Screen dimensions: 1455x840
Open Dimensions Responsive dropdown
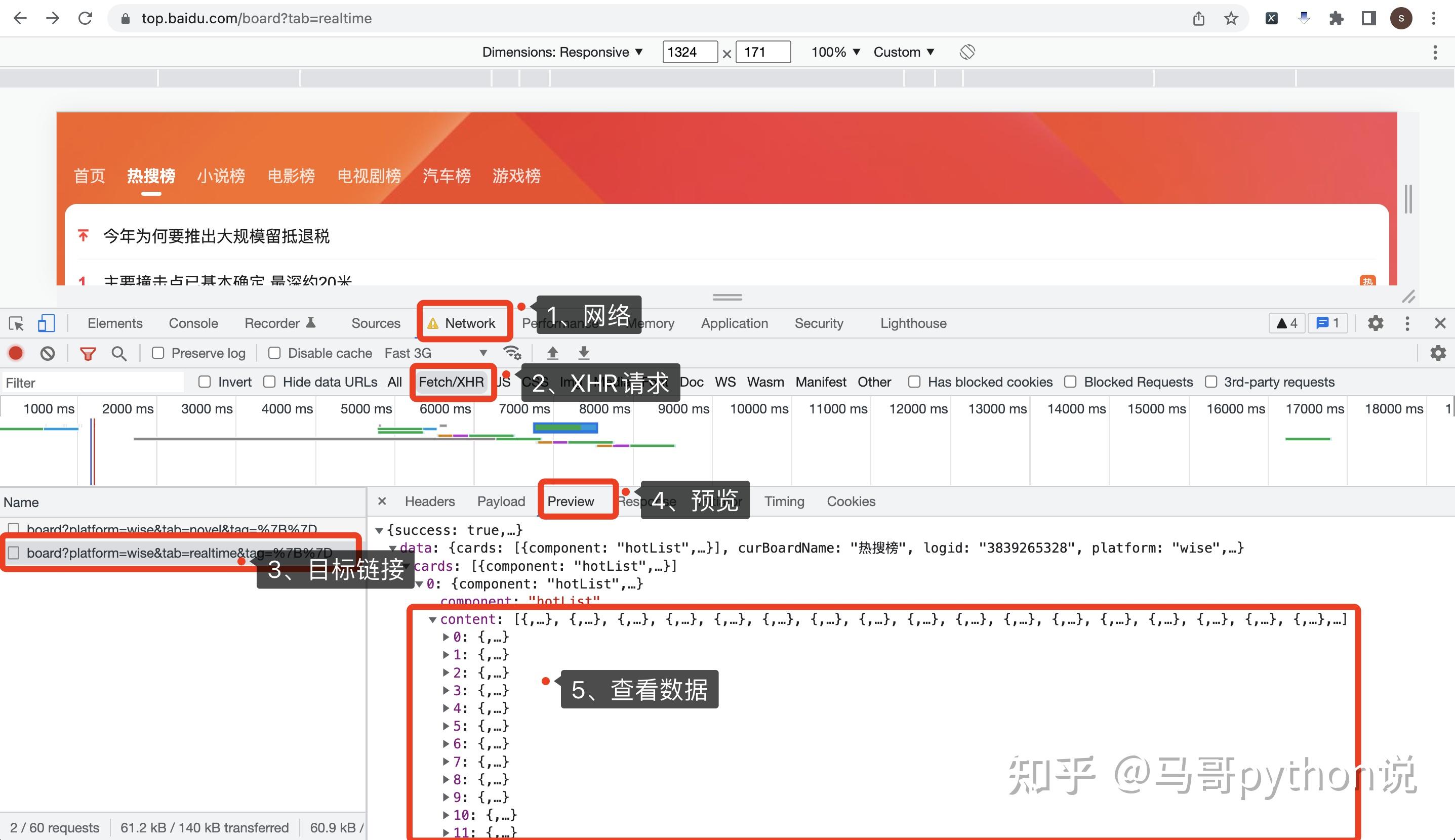[563, 52]
